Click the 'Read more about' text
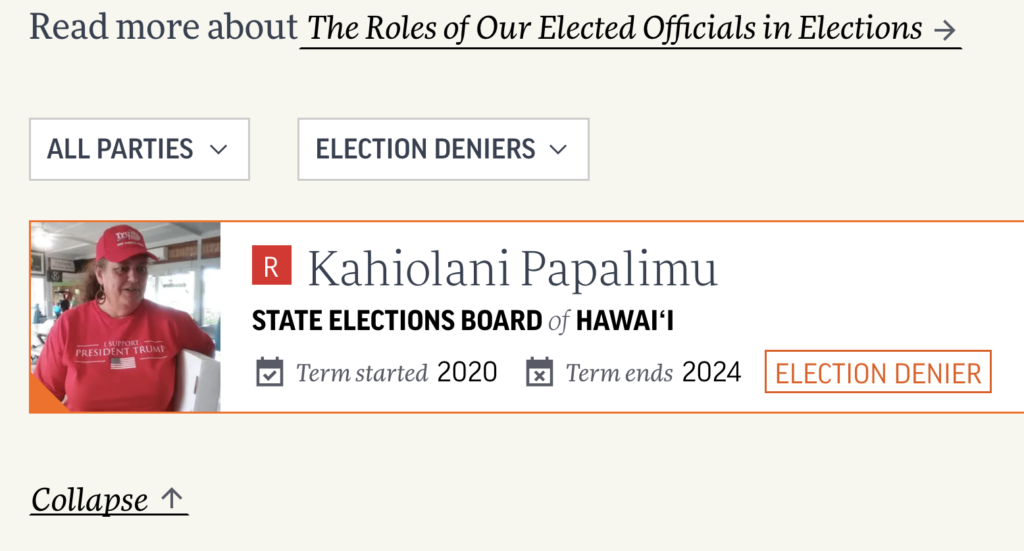This screenshot has width=1024, height=551. point(163,28)
